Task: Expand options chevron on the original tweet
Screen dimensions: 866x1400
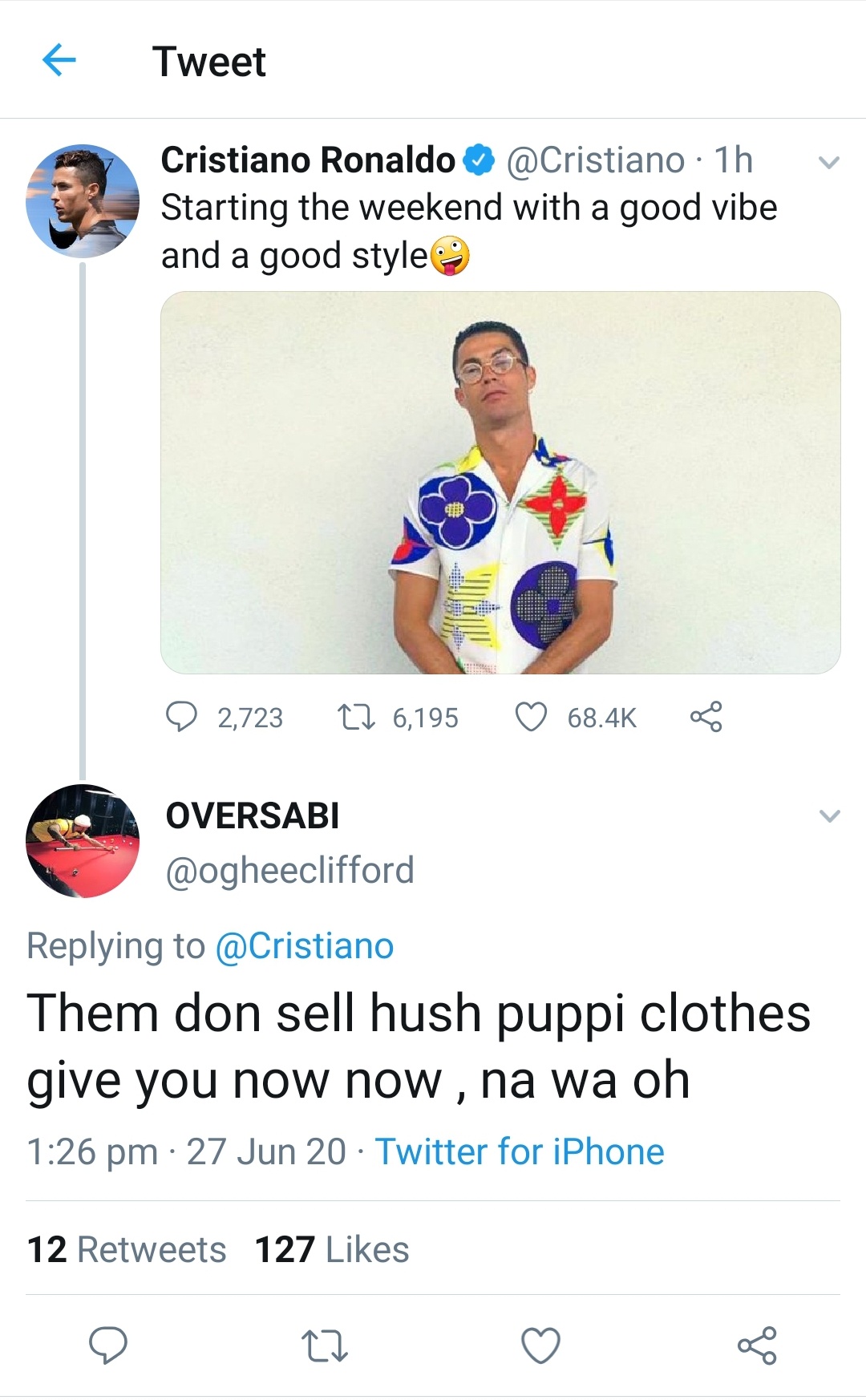Action: point(828,163)
